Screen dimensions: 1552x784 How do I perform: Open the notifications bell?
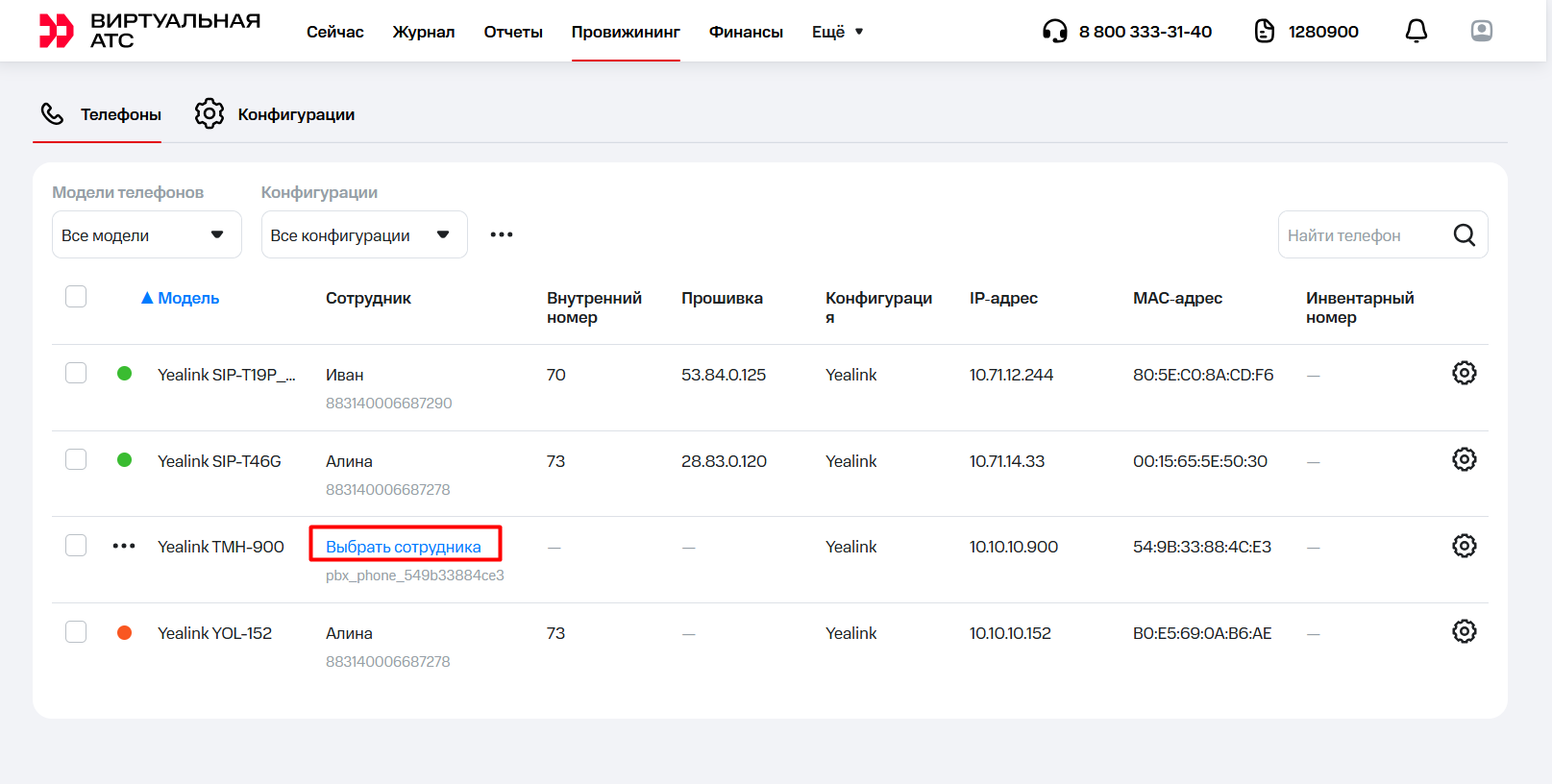click(1416, 32)
